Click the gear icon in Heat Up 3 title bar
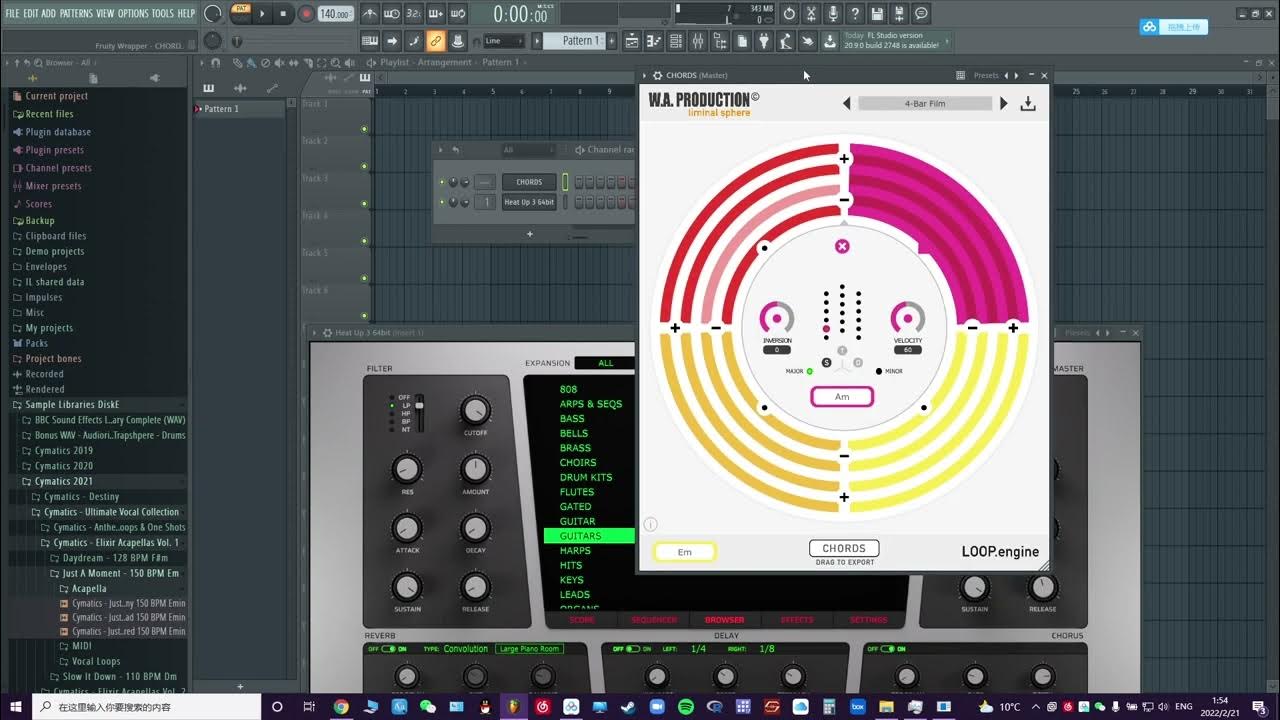Viewport: 1280px width, 720px height. click(327, 333)
